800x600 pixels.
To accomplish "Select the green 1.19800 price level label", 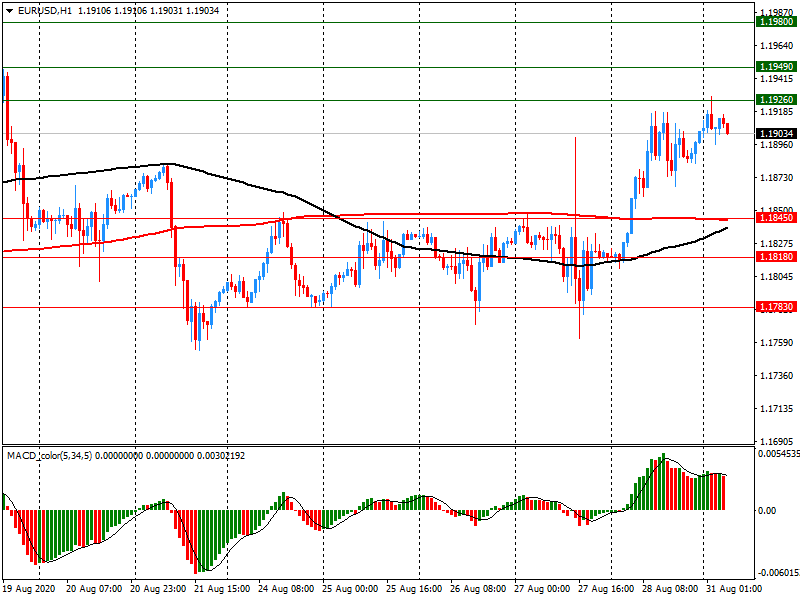I will [776, 21].
